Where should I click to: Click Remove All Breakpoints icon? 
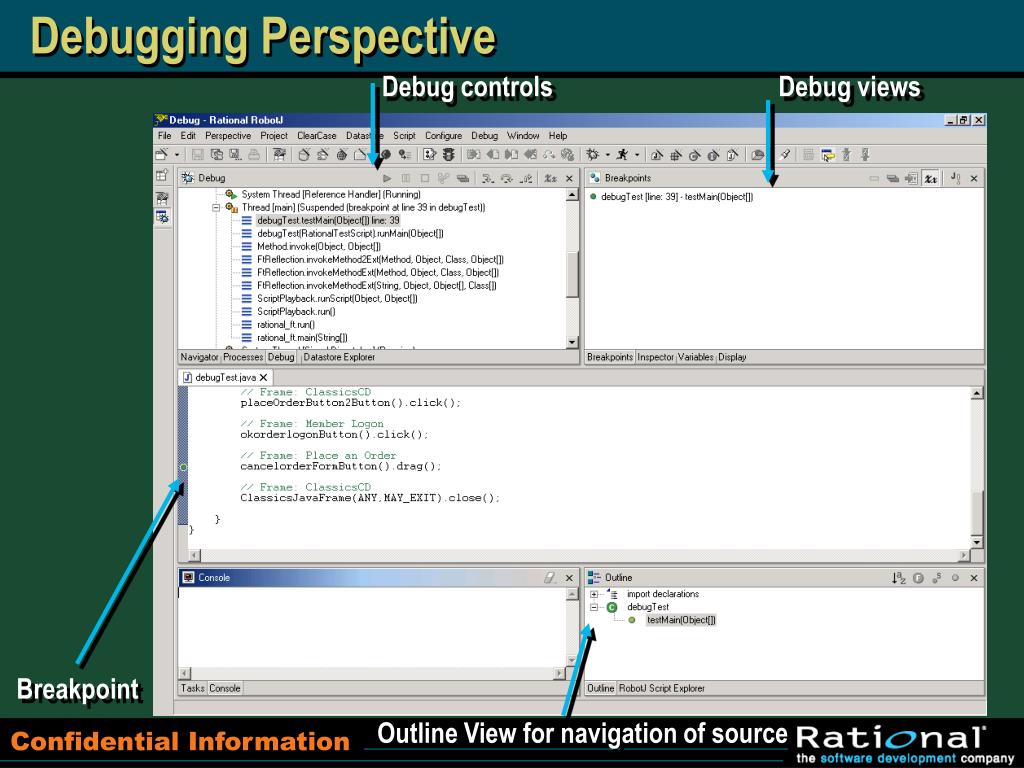[x=893, y=178]
